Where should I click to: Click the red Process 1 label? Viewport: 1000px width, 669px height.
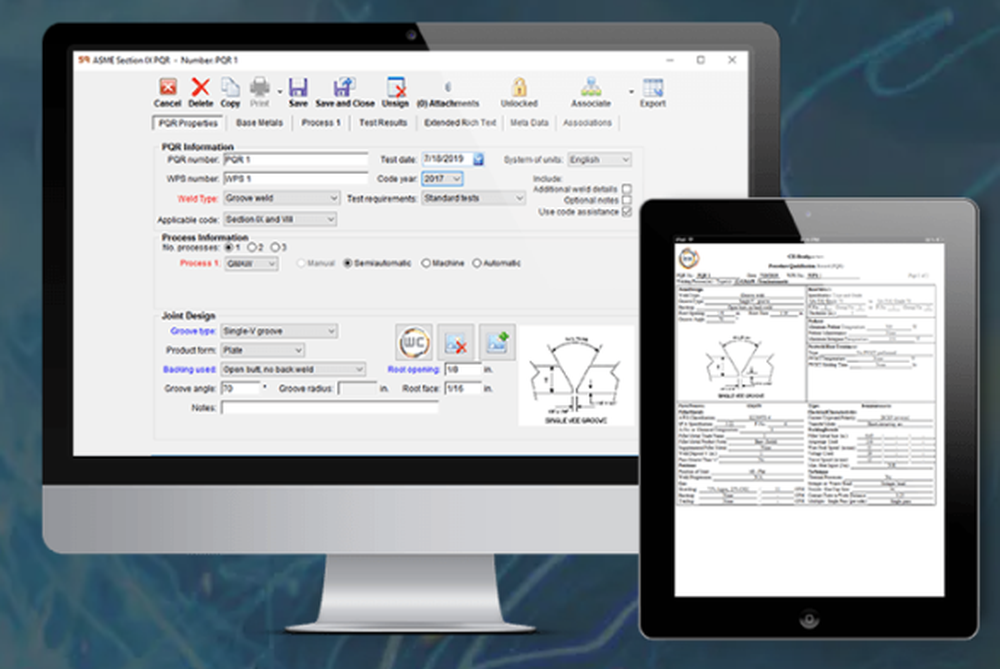[x=200, y=263]
